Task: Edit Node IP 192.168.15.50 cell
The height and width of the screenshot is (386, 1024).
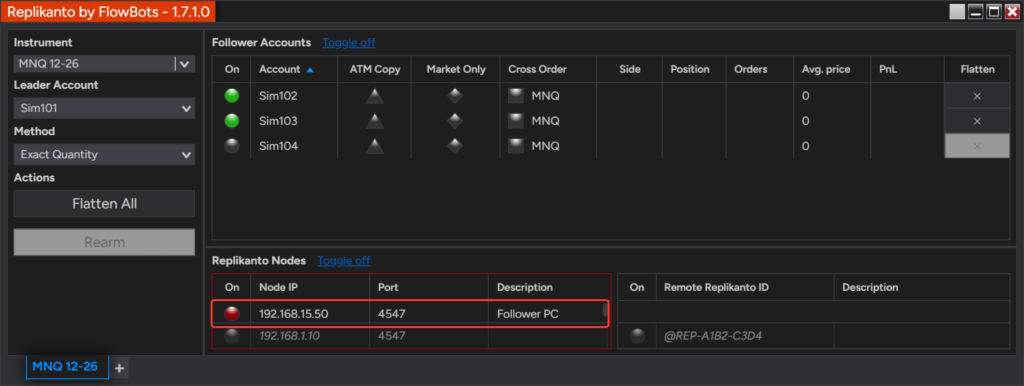Action: 310,314
